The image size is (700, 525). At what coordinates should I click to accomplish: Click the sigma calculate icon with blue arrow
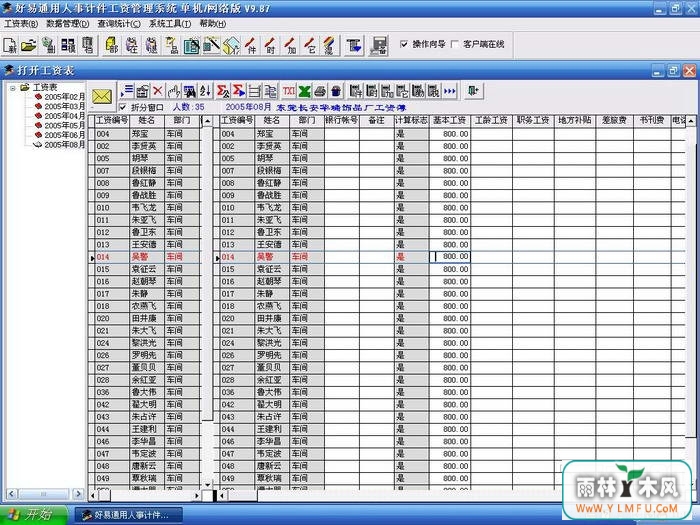[238, 91]
